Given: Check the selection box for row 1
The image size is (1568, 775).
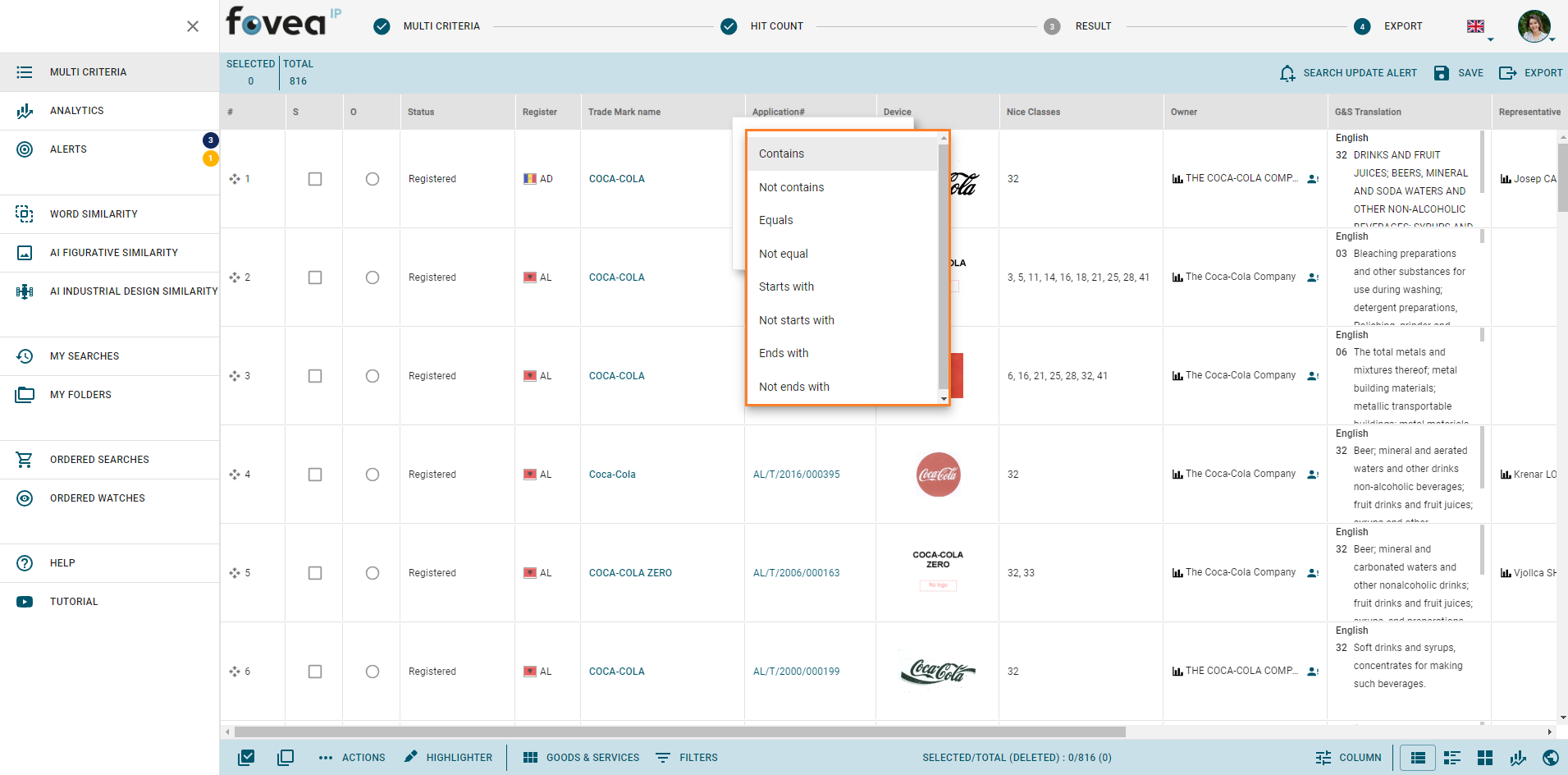Looking at the screenshot, I should 315,179.
